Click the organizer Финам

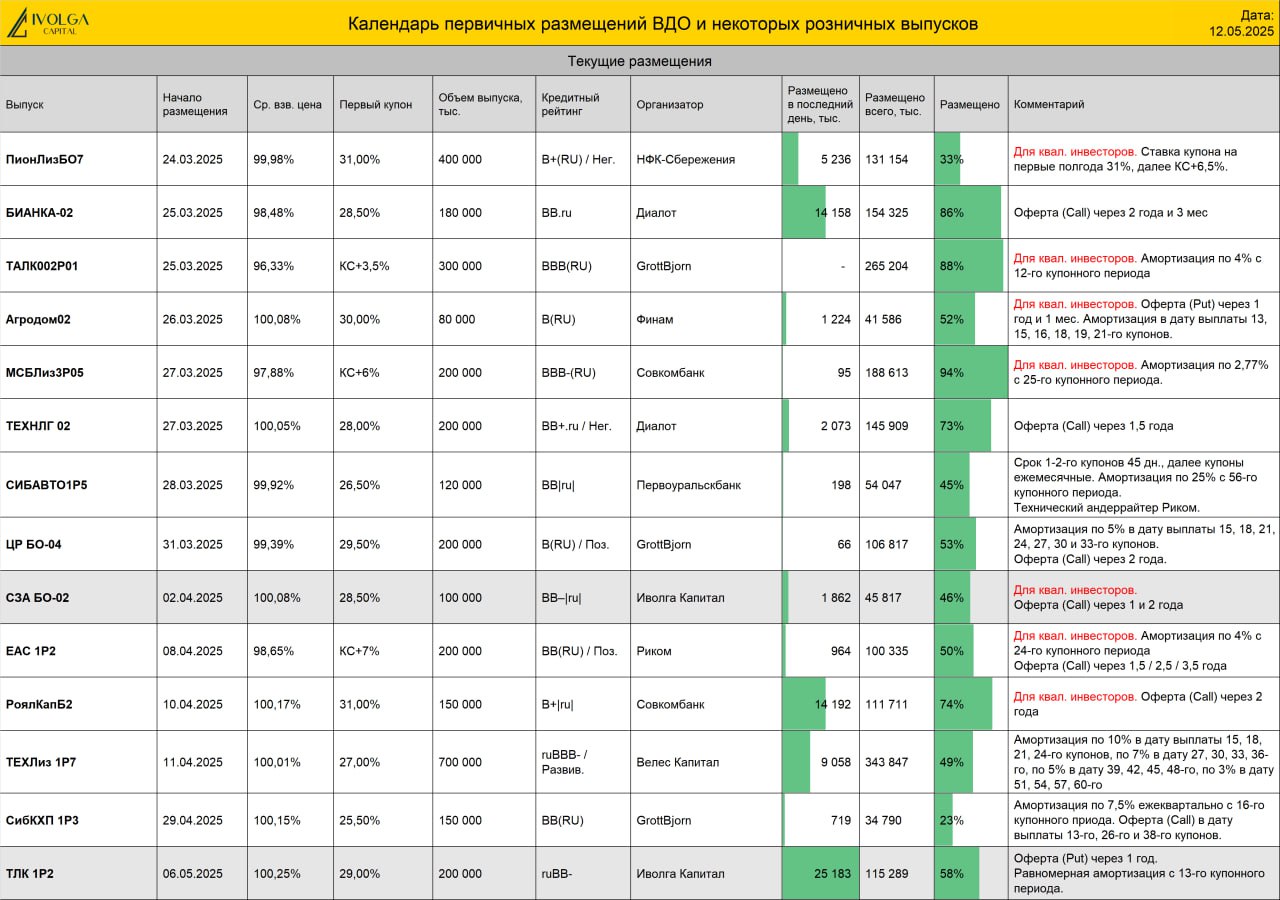click(x=655, y=319)
